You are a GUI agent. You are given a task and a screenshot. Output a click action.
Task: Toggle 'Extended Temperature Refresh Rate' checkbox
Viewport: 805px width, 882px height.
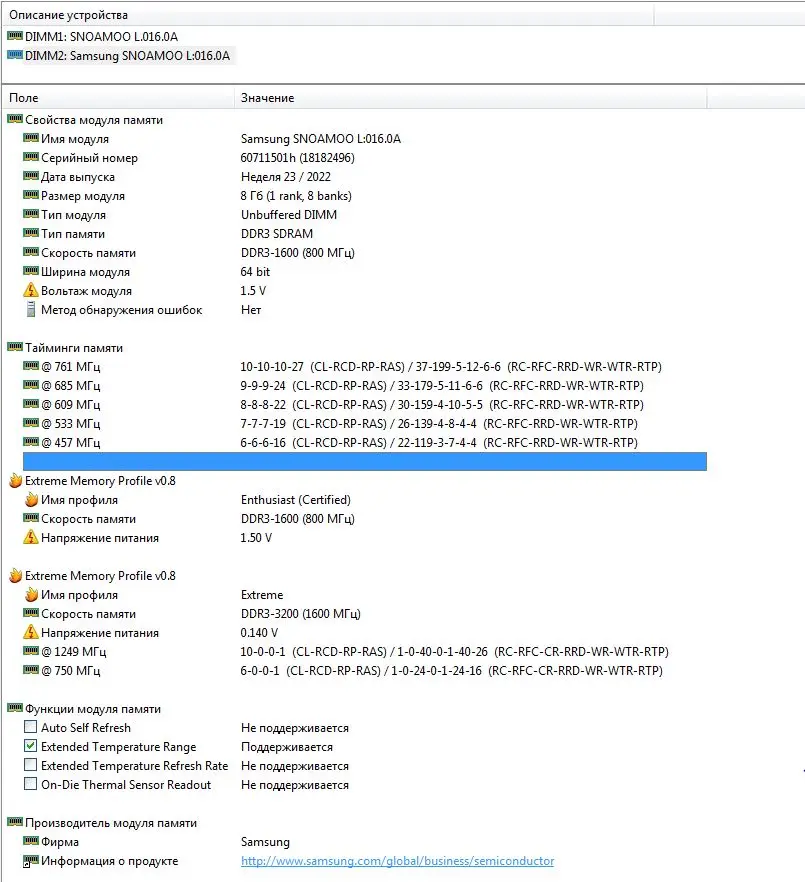coord(31,766)
